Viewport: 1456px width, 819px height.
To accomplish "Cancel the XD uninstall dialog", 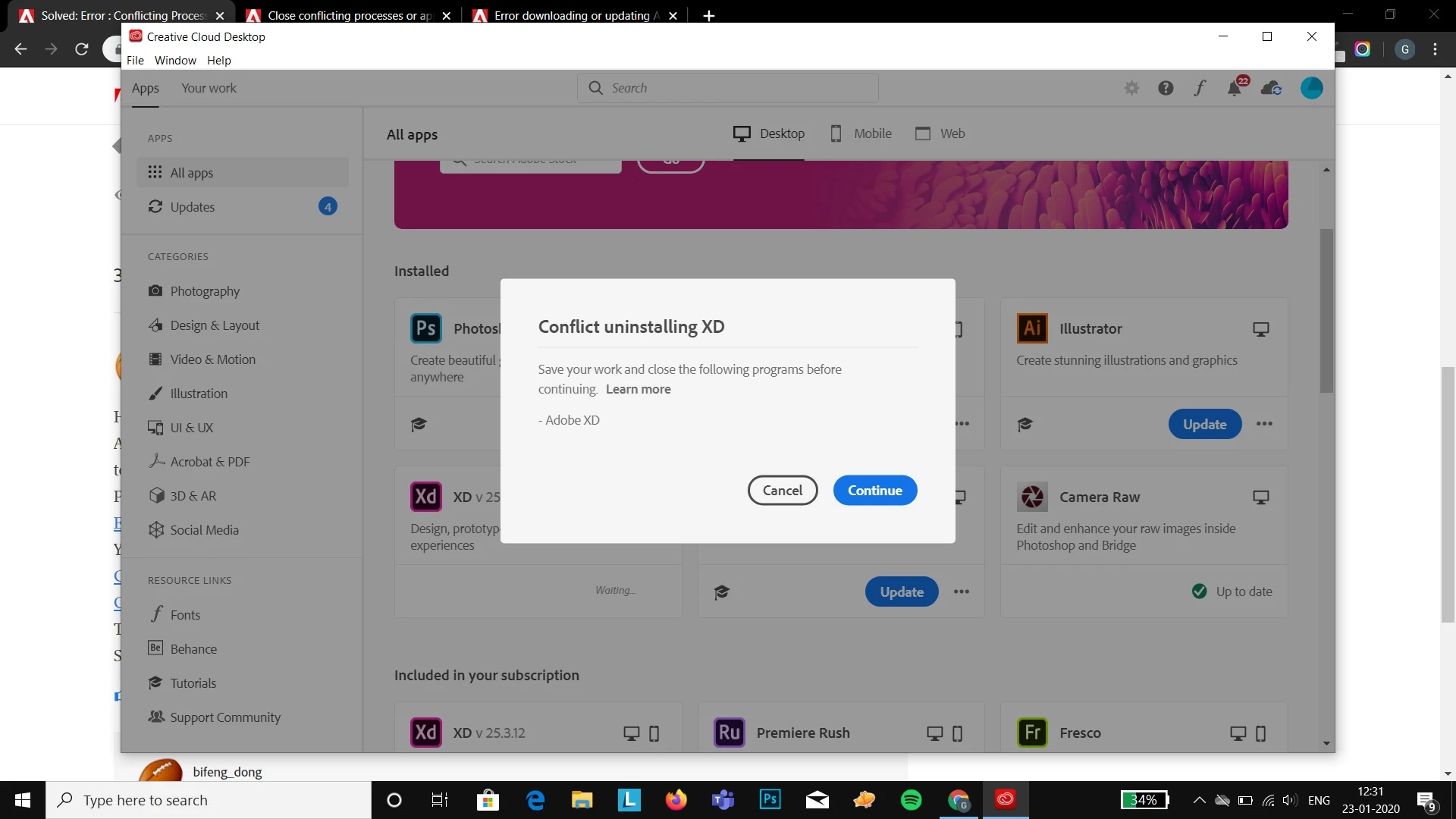I will click(x=782, y=490).
